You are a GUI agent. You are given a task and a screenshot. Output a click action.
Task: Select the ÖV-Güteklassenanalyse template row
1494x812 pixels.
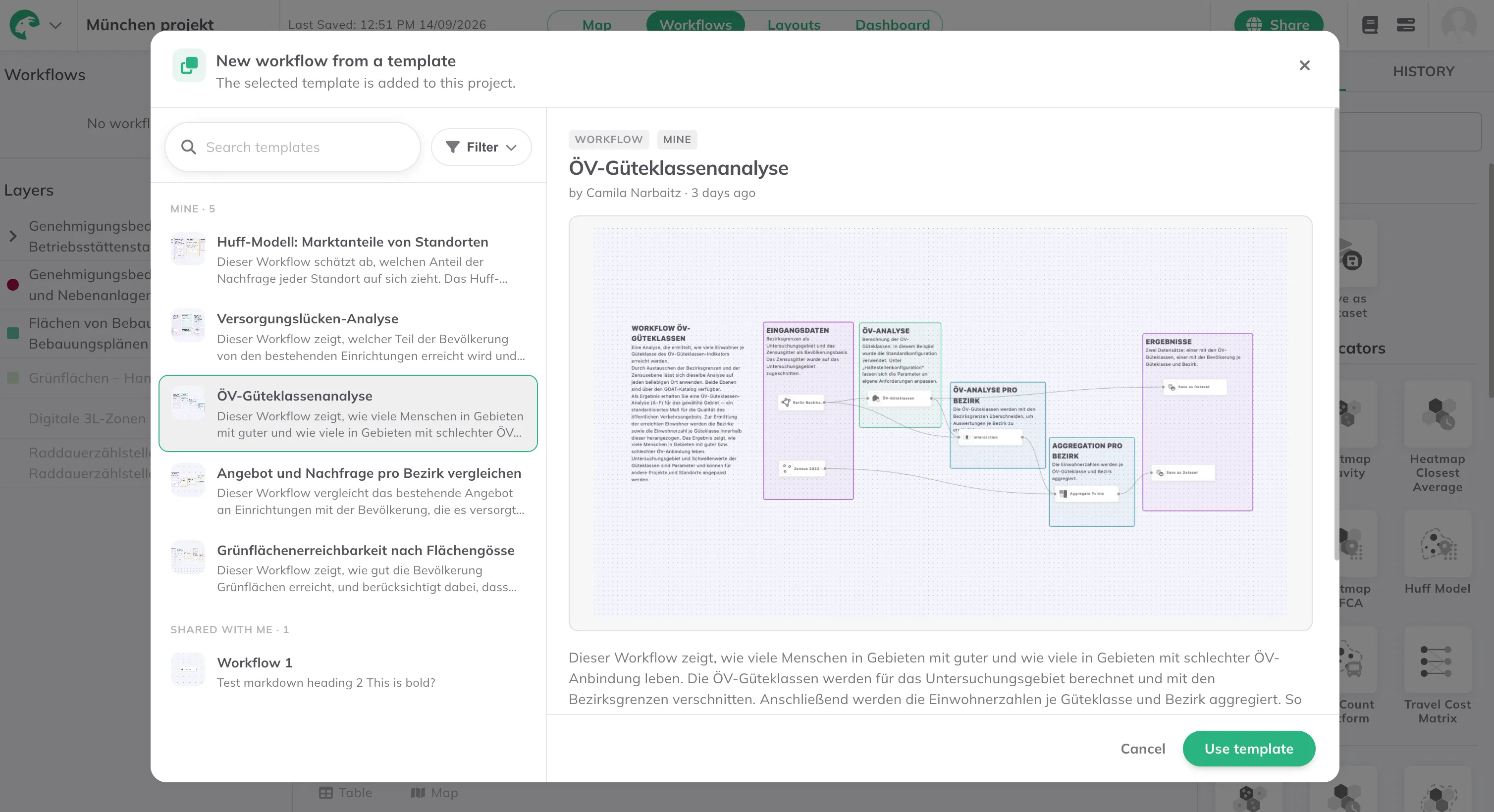[x=348, y=414]
